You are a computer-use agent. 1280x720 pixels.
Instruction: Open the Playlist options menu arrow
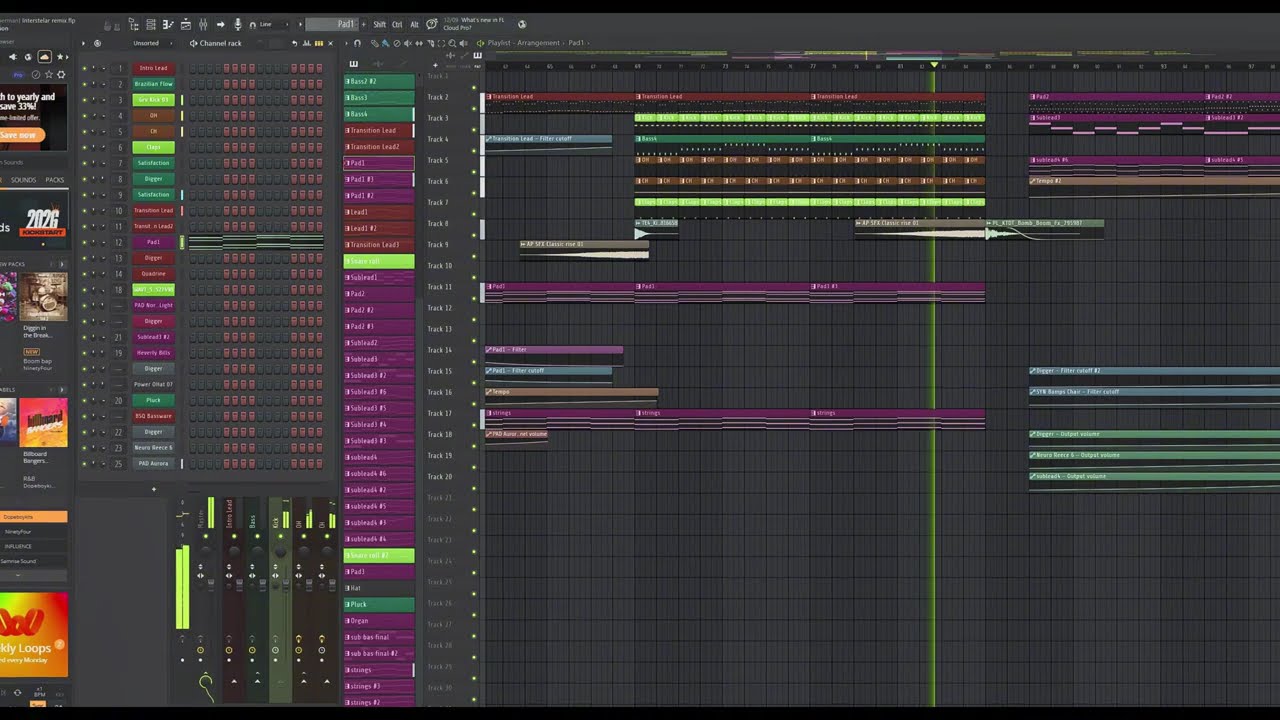(346, 43)
